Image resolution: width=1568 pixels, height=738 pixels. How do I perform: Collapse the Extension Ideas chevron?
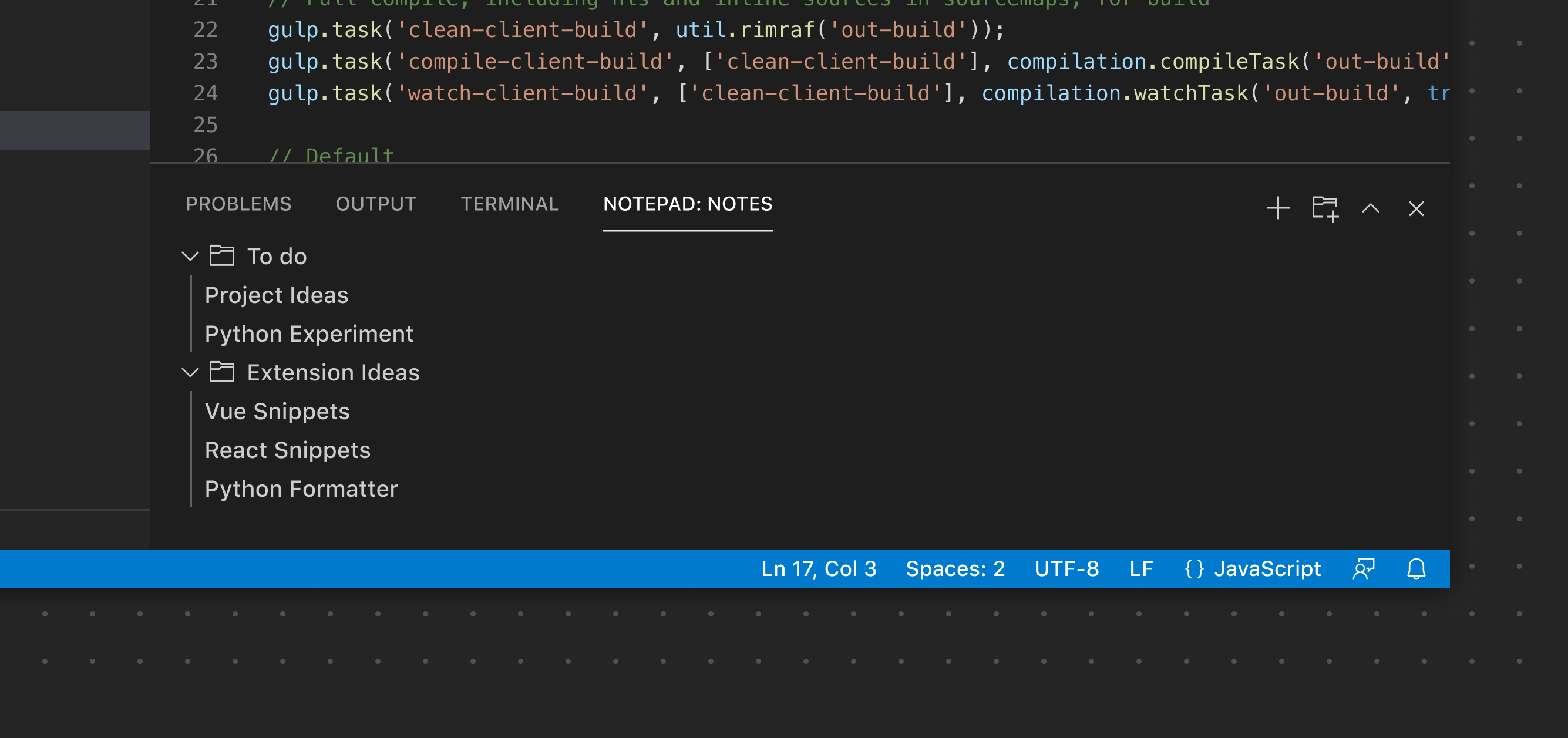(x=190, y=372)
